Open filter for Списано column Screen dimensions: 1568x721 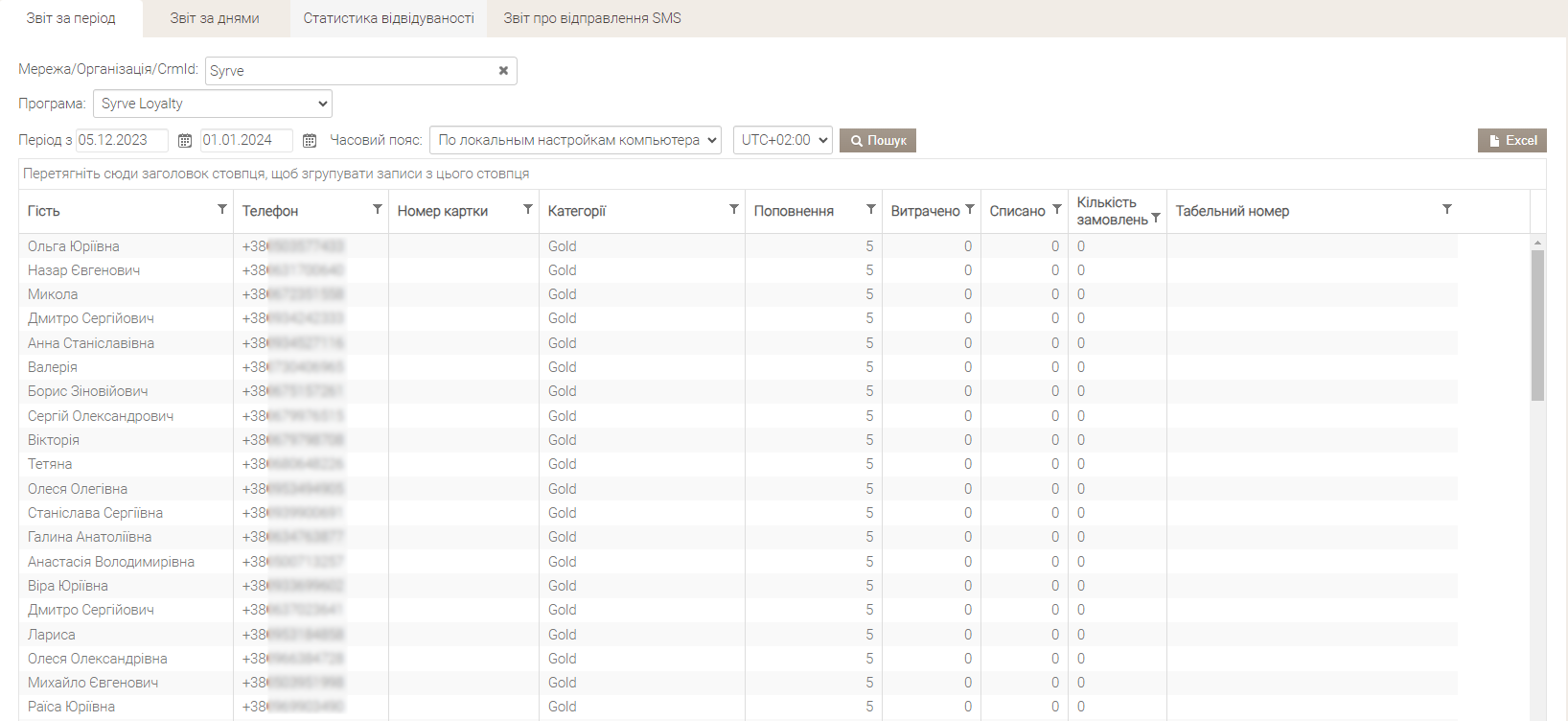tap(1057, 209)
